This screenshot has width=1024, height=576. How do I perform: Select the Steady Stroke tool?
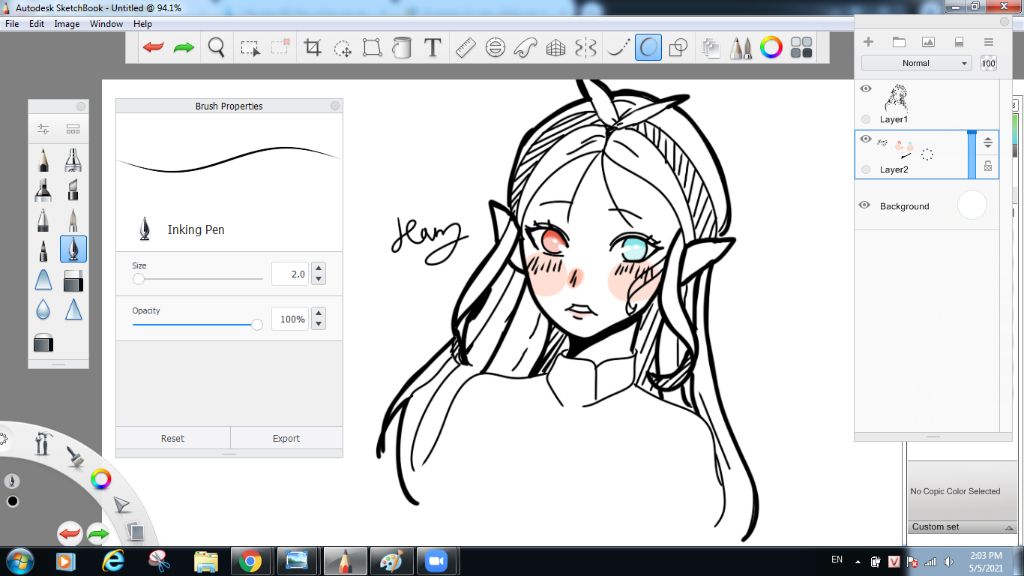click(618, 48)
